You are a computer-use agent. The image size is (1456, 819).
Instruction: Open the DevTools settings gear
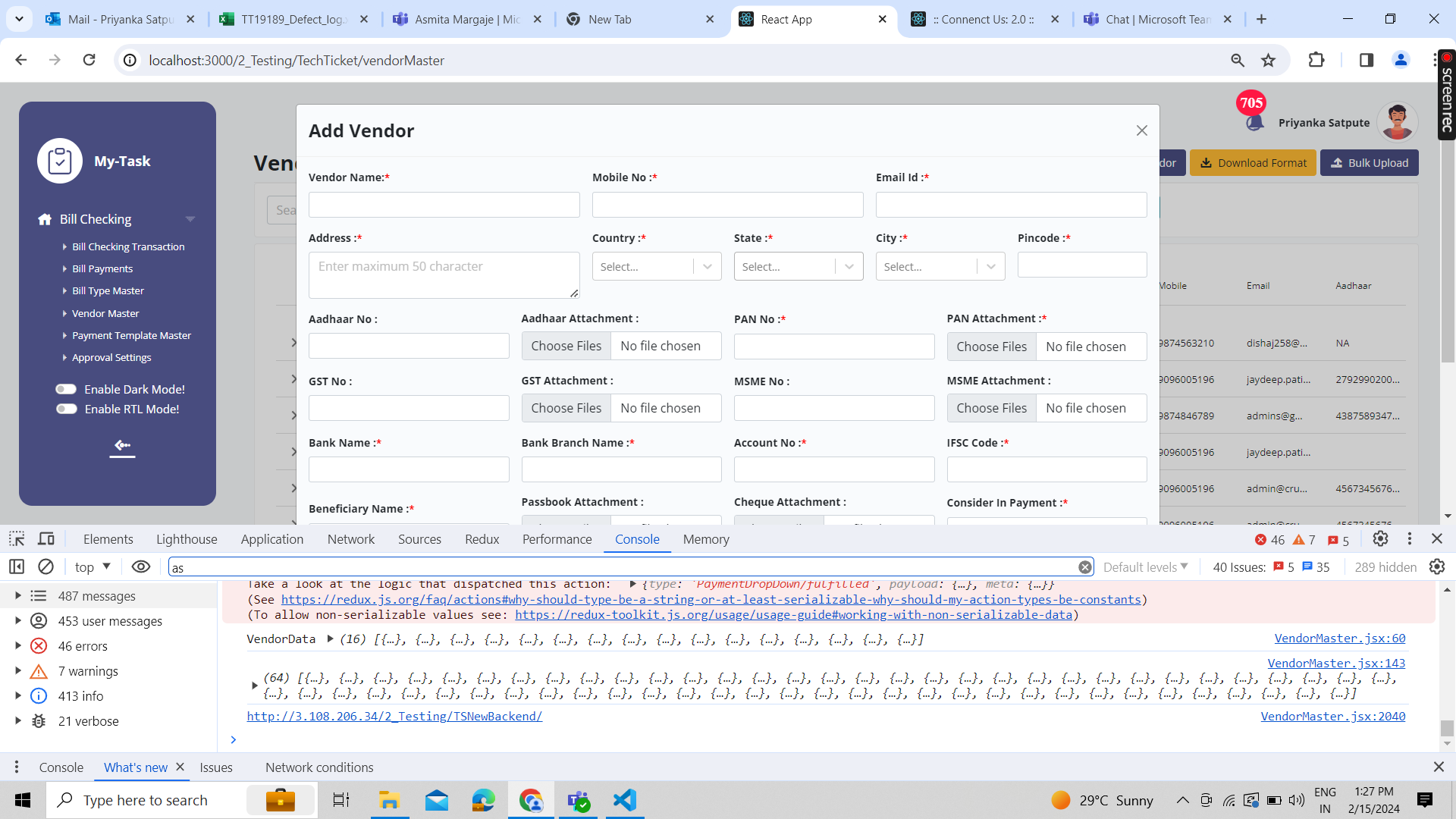[x=1380, y=539]
